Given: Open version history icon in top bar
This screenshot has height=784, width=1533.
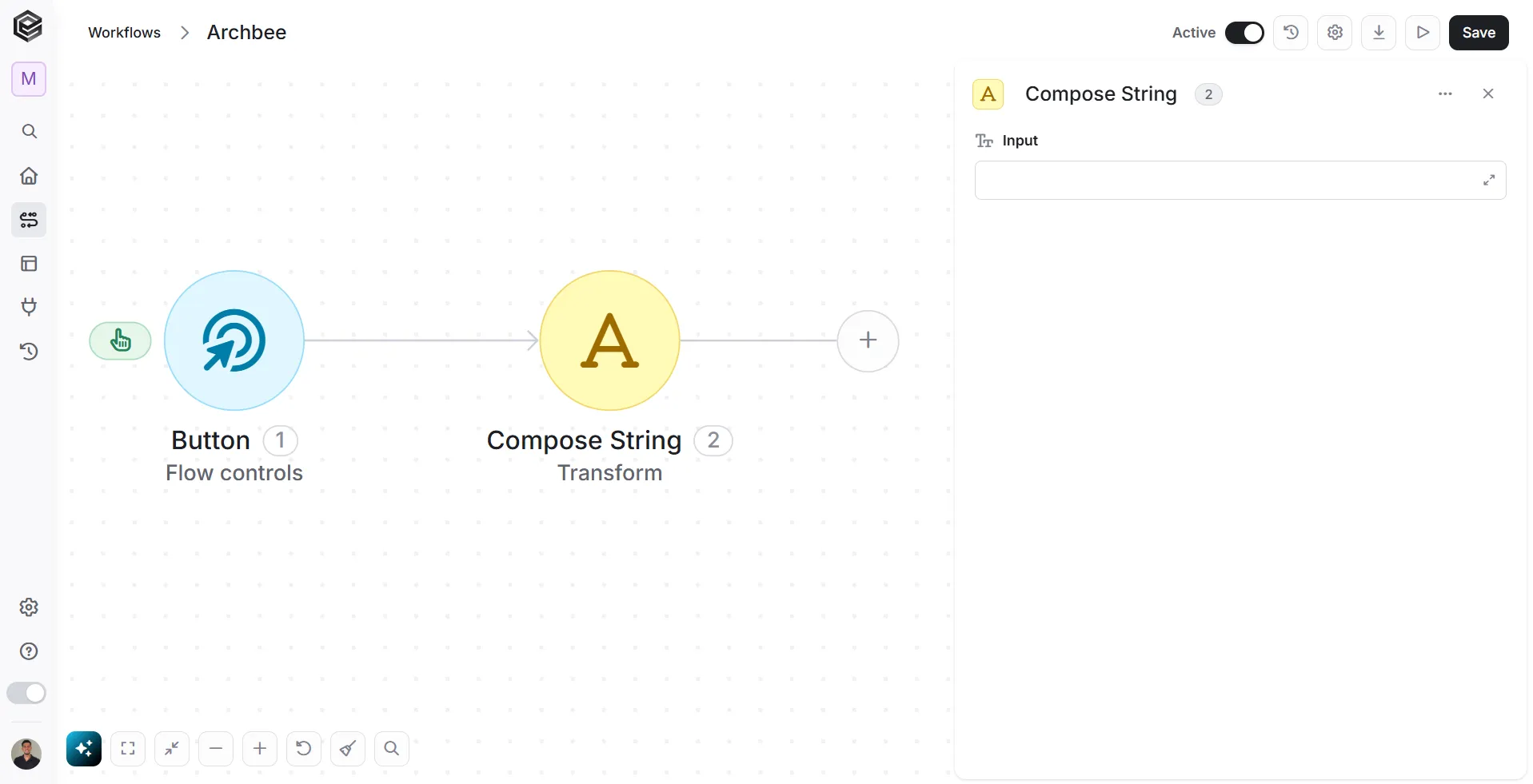Looking at the screenshot, I should coord(1291,33).
